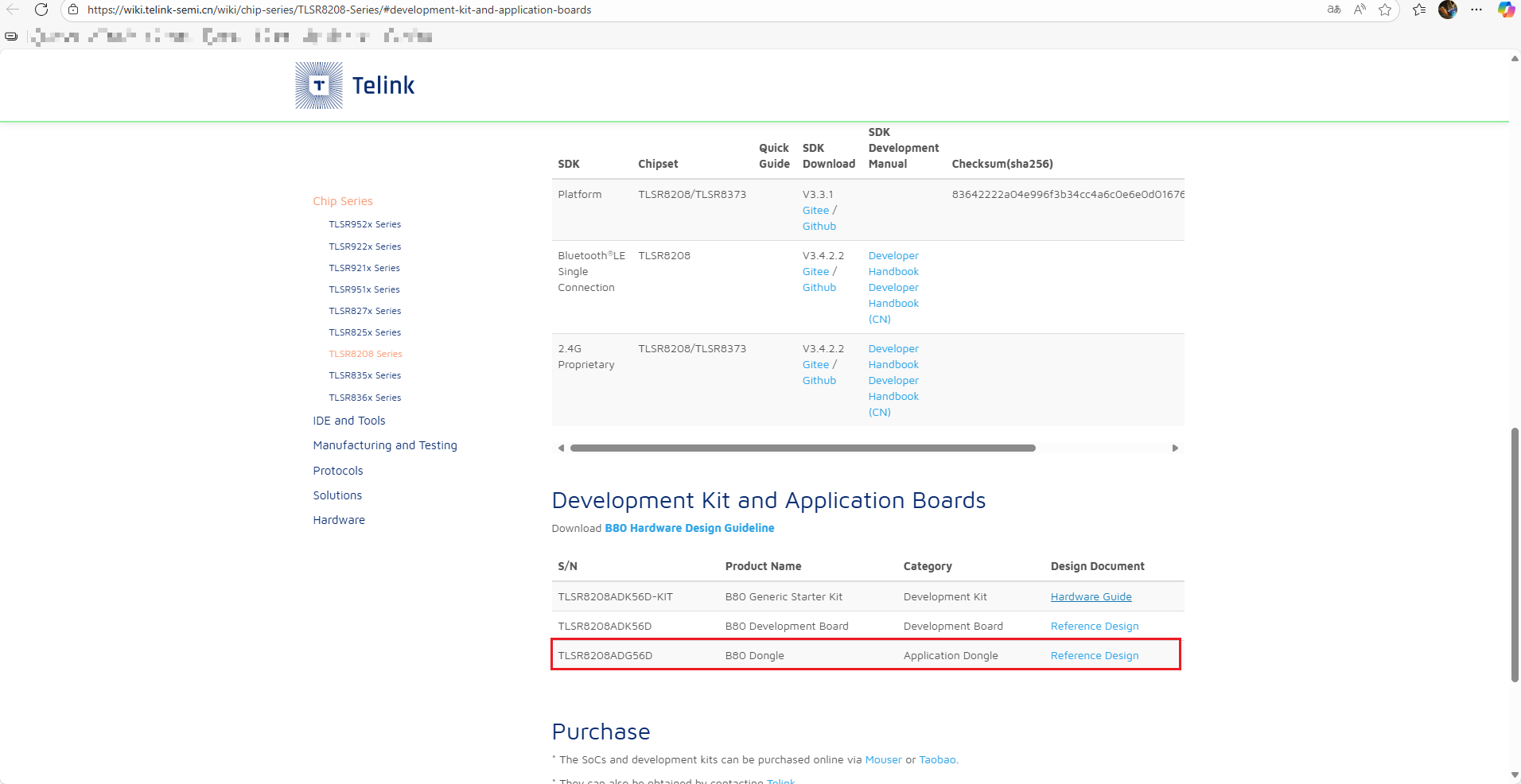Open the browser Settings and more menu

[x=1476, y=10]
